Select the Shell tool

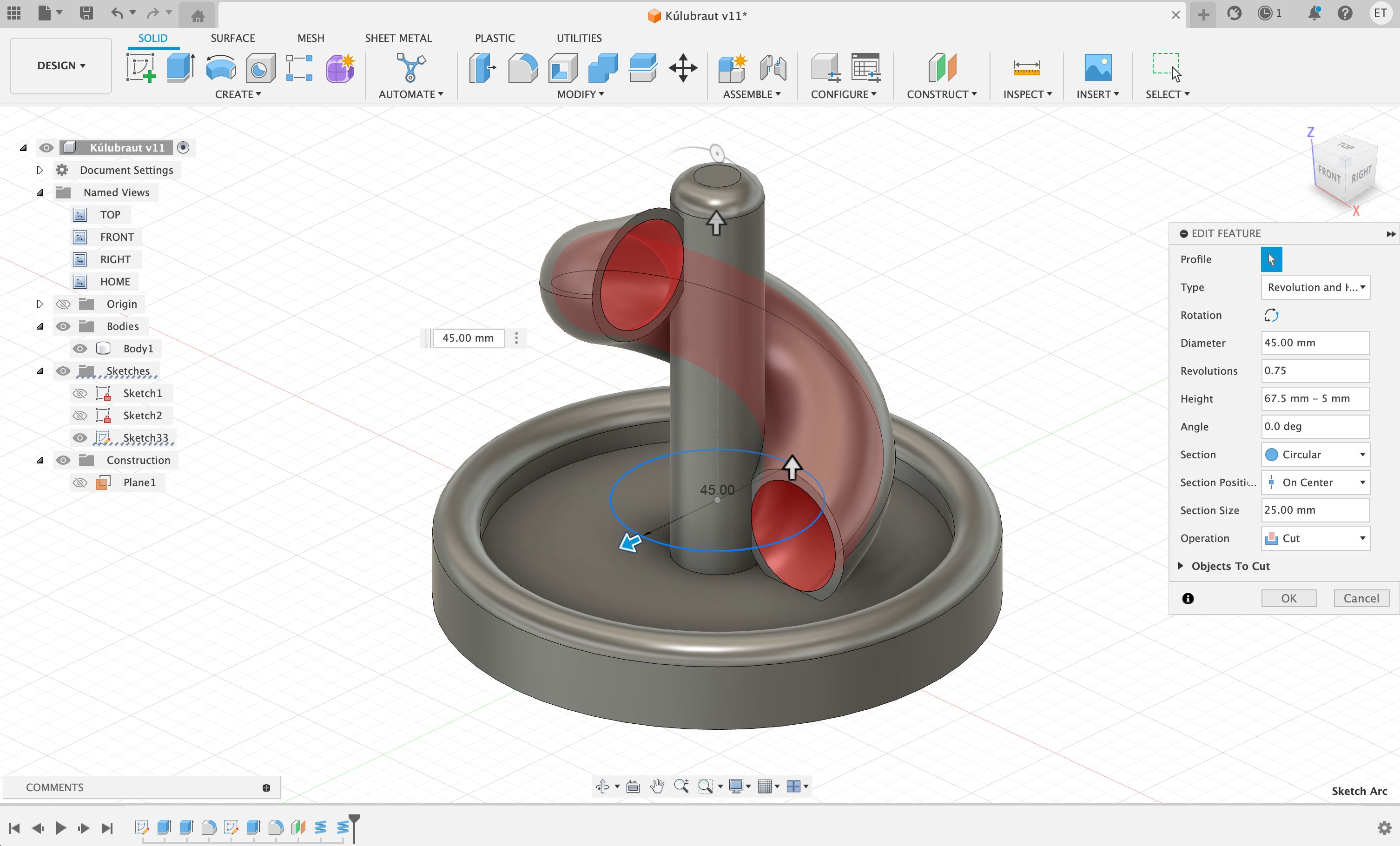click(563, 67)
